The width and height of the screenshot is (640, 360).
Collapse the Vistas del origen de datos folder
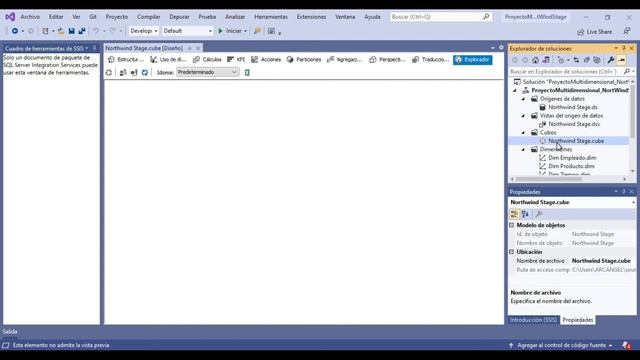(523, 116)
